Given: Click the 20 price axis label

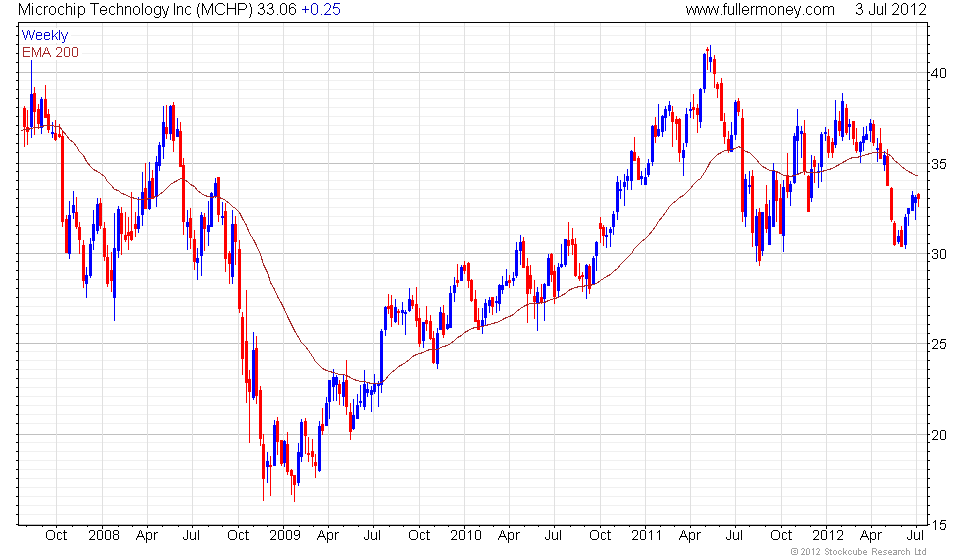Looking at the screenshot, I should (x=938, y=435).
